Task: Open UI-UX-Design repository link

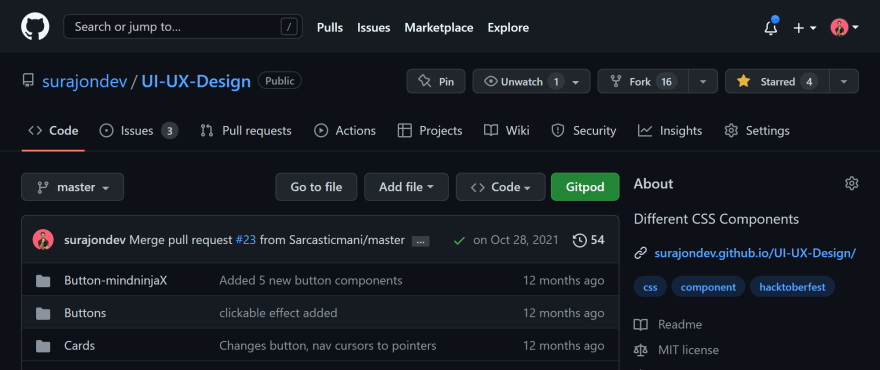Action: (x=196, y=82)
